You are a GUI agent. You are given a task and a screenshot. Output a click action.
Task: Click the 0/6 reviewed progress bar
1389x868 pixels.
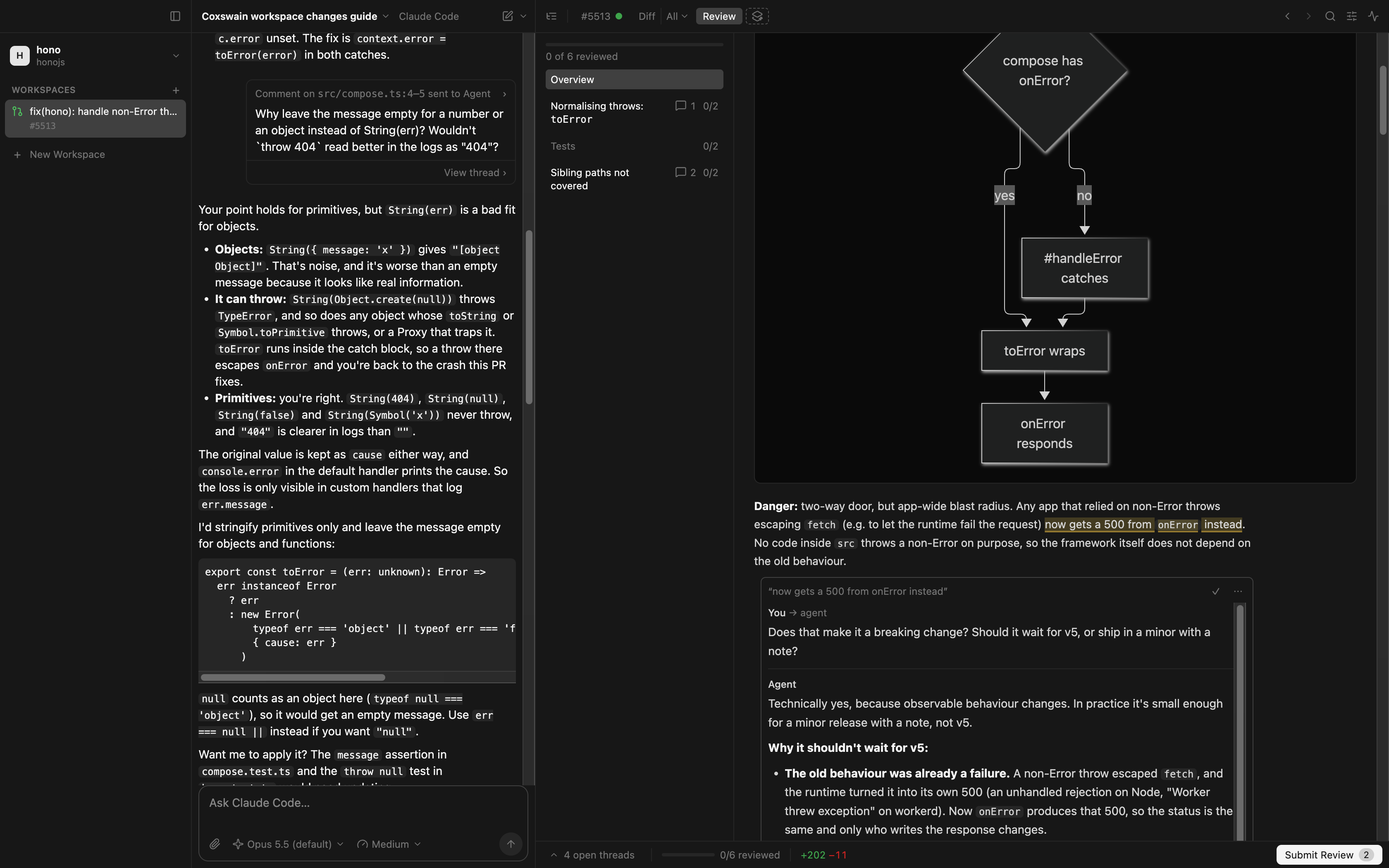687,855
